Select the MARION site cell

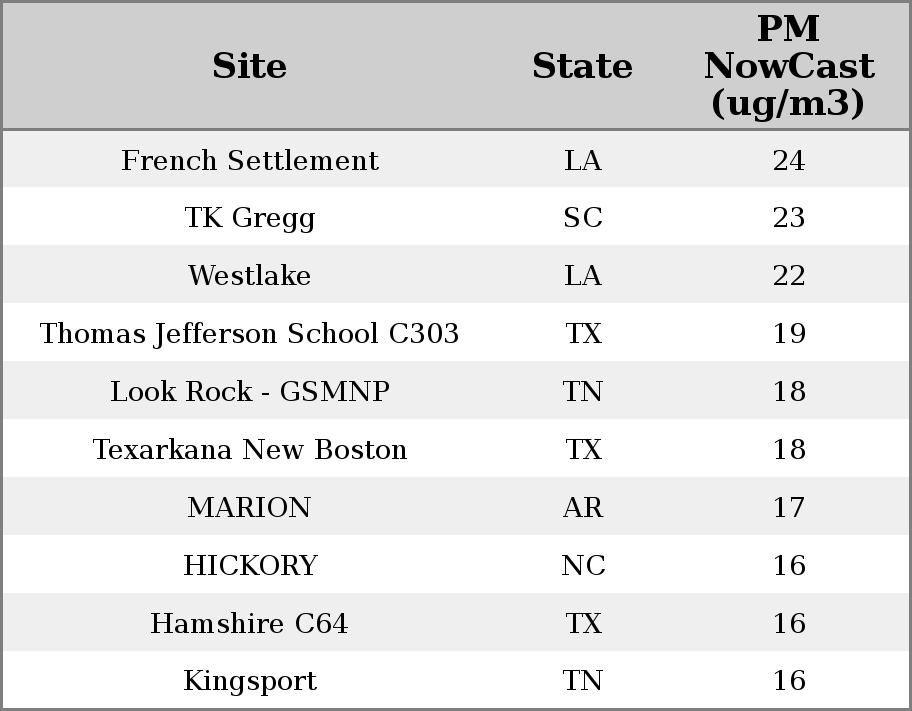click(x=250, y=507)
